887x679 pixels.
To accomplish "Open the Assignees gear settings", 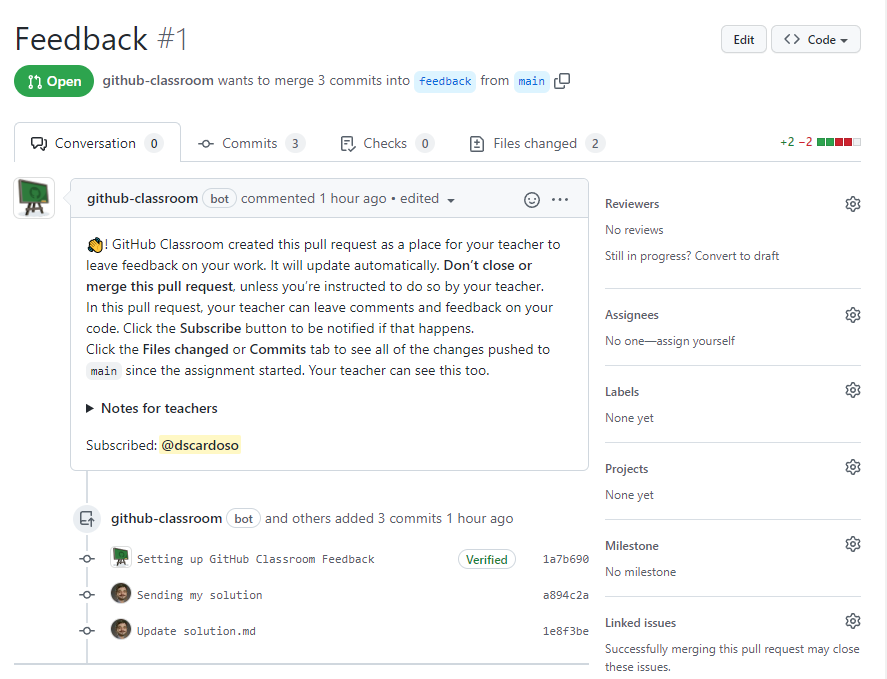I will click(852, 315).
